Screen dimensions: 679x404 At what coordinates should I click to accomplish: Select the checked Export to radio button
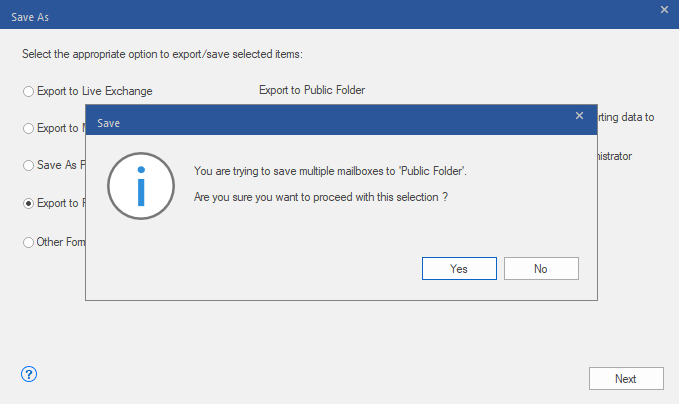click(x=28, y=204)
